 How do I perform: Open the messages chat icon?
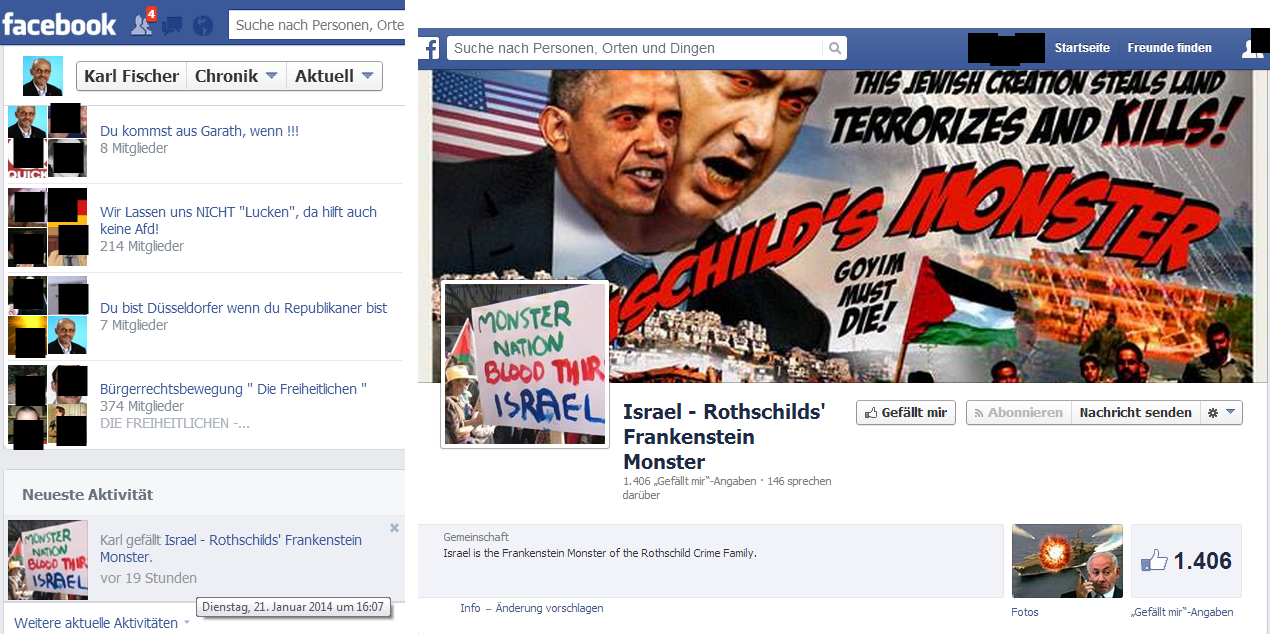coord(172,25)
